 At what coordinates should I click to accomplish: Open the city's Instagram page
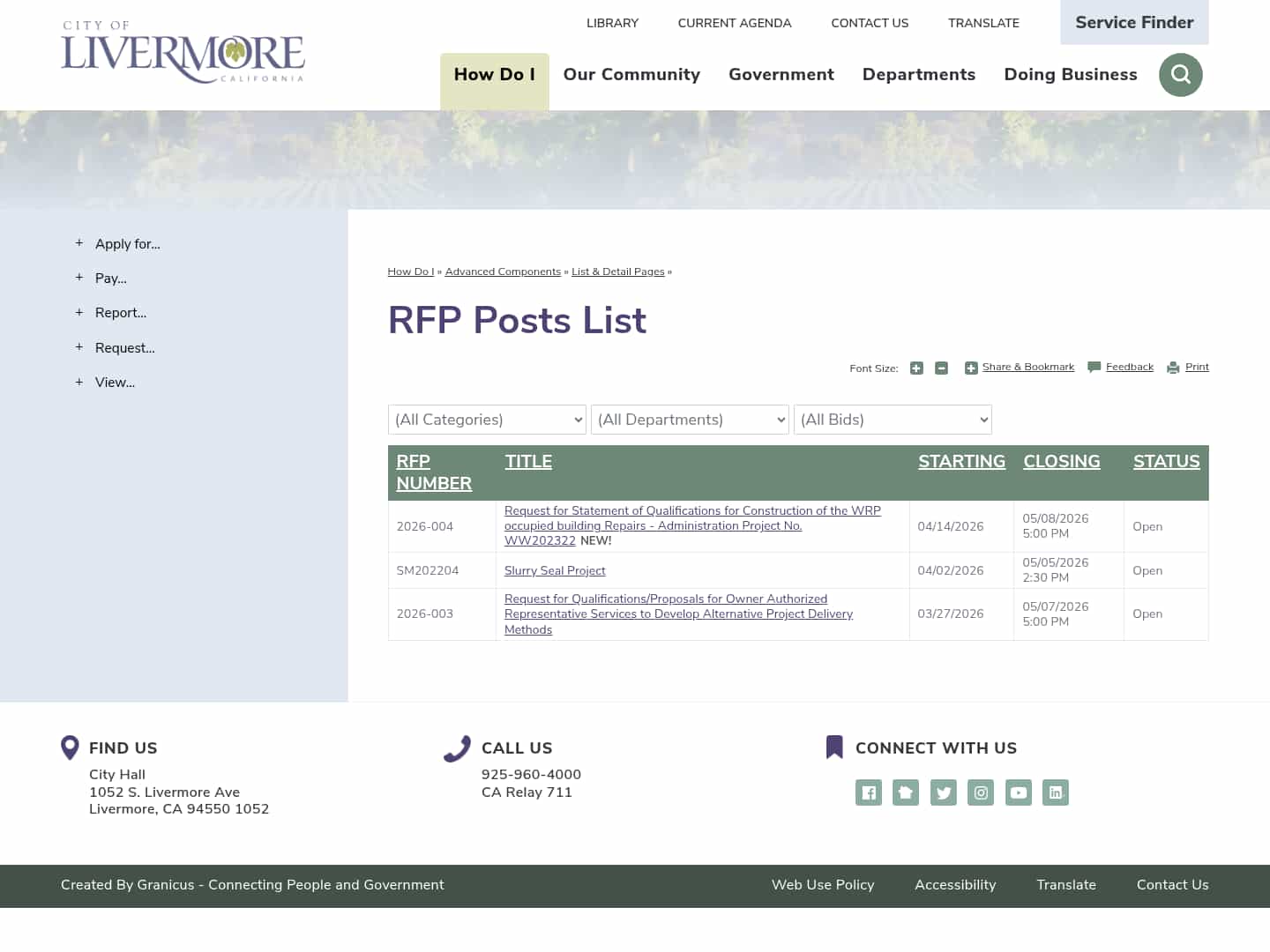point(981,792)
